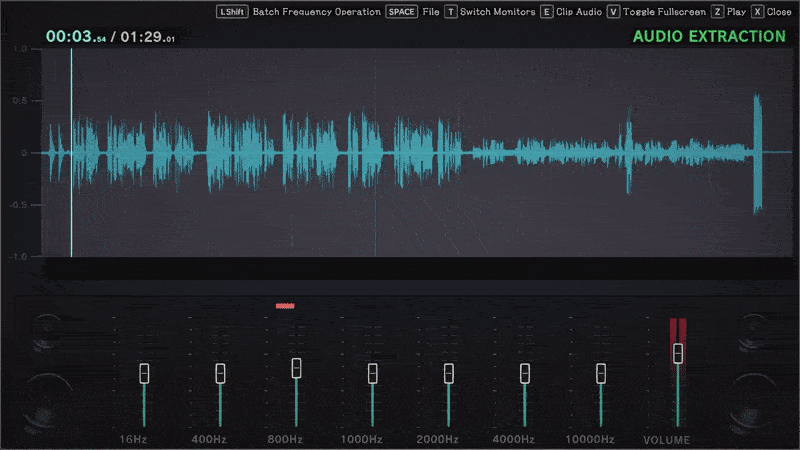Click the 10000Hz equalizer slider handle
This screenshot has height=450, width=800.
(601, 373)
